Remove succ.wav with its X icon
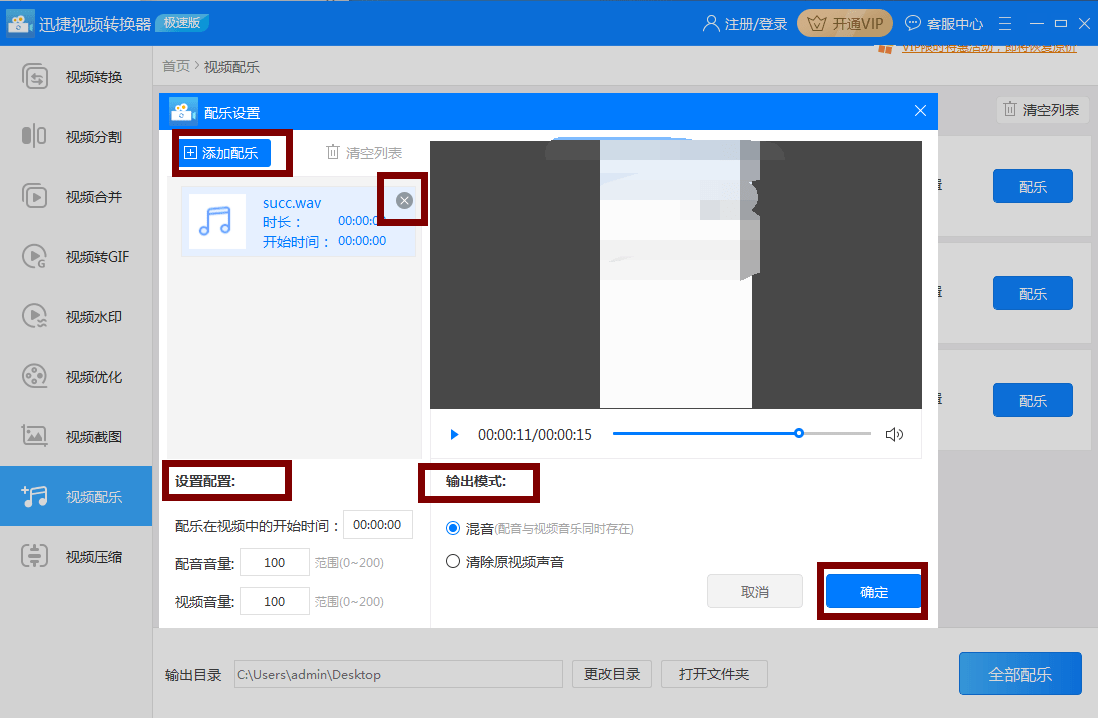 click(404, 200)
